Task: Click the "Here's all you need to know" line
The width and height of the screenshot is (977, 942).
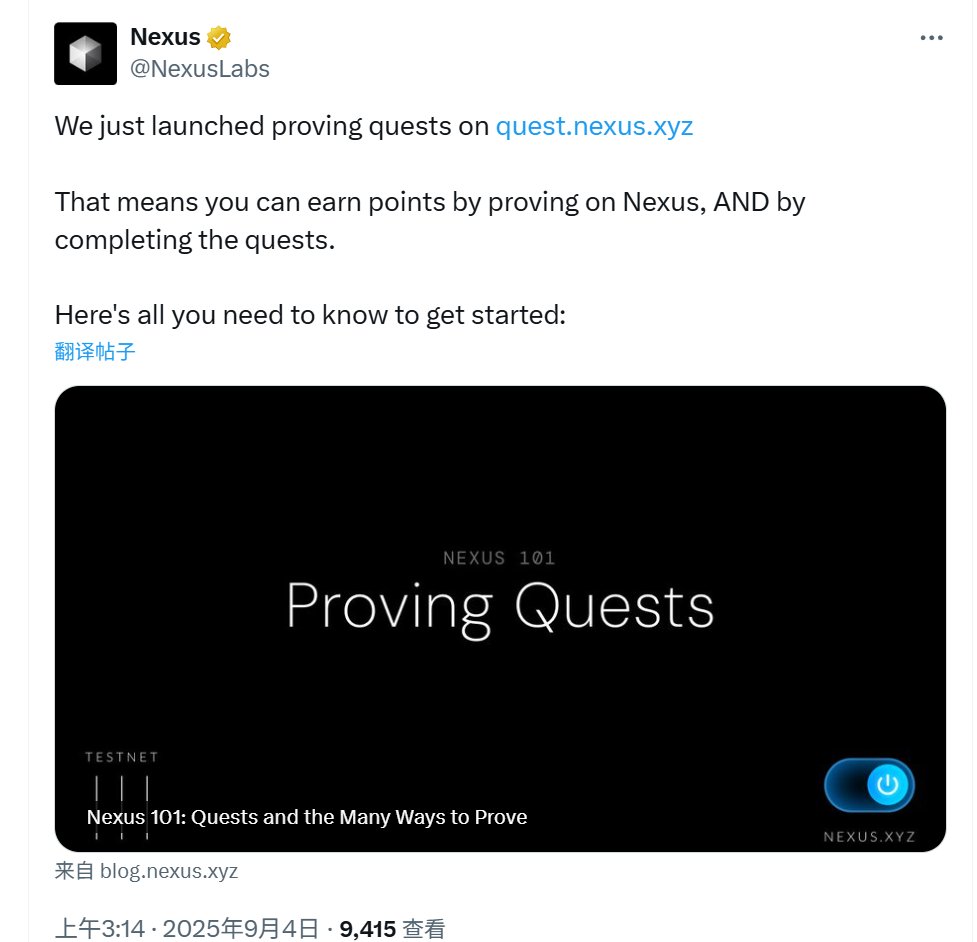Action: tap(310, 315)
